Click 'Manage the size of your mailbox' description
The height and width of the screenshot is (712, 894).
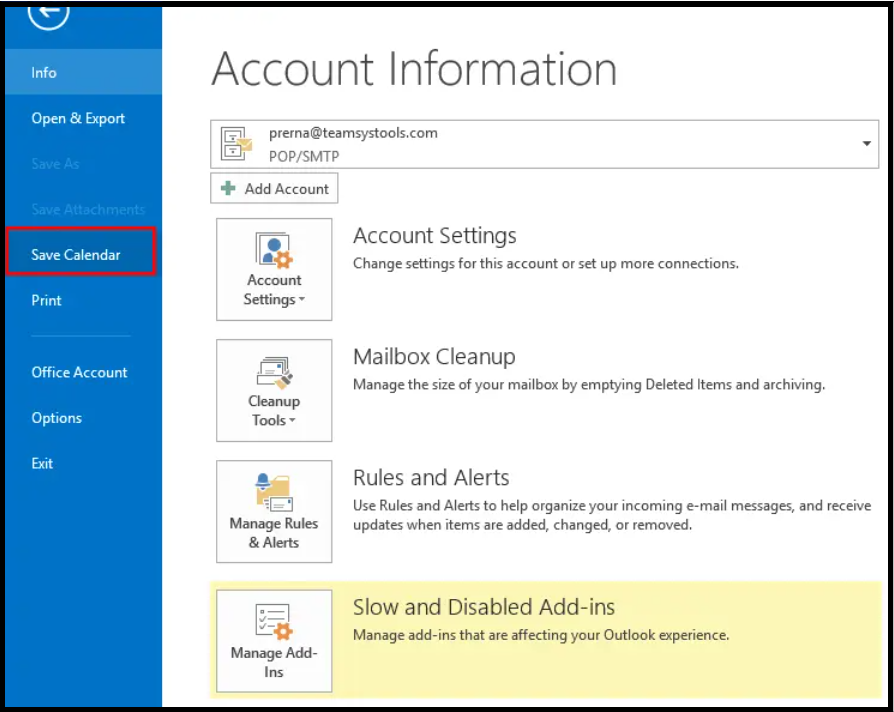tap(589, 384)
